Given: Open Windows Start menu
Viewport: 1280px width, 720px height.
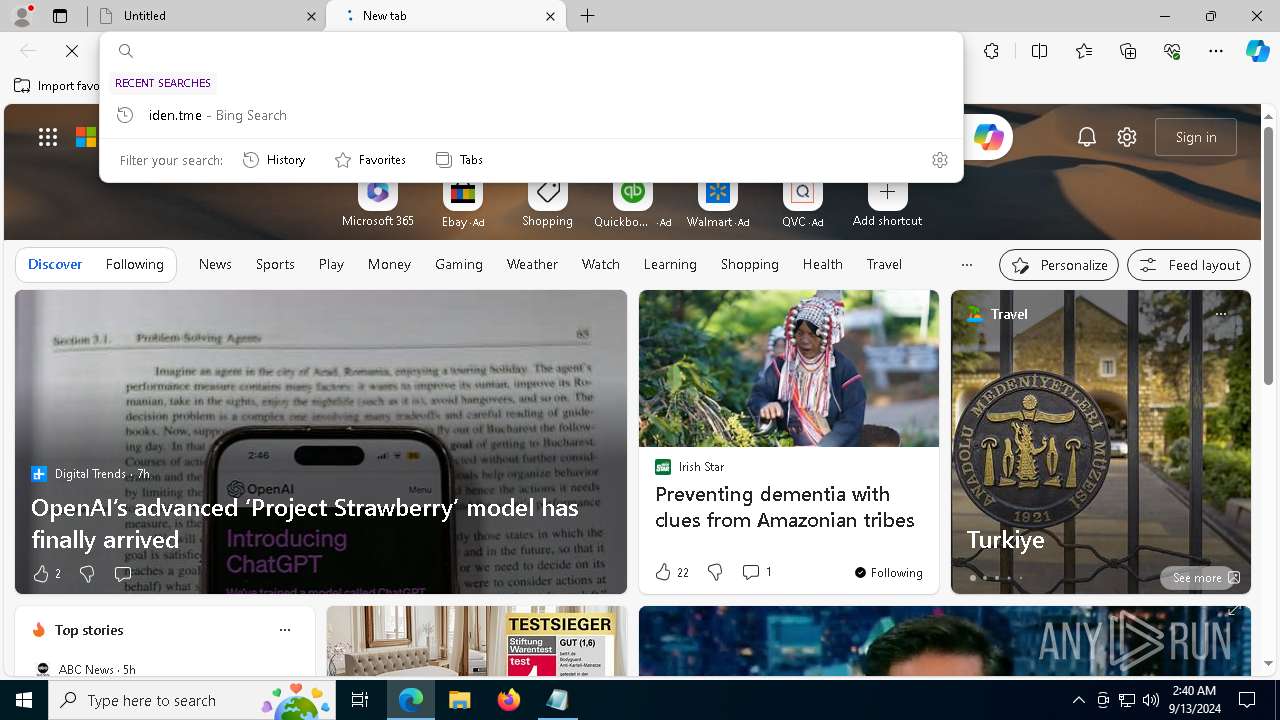Looking at the screenshot, I should point(24,700).
